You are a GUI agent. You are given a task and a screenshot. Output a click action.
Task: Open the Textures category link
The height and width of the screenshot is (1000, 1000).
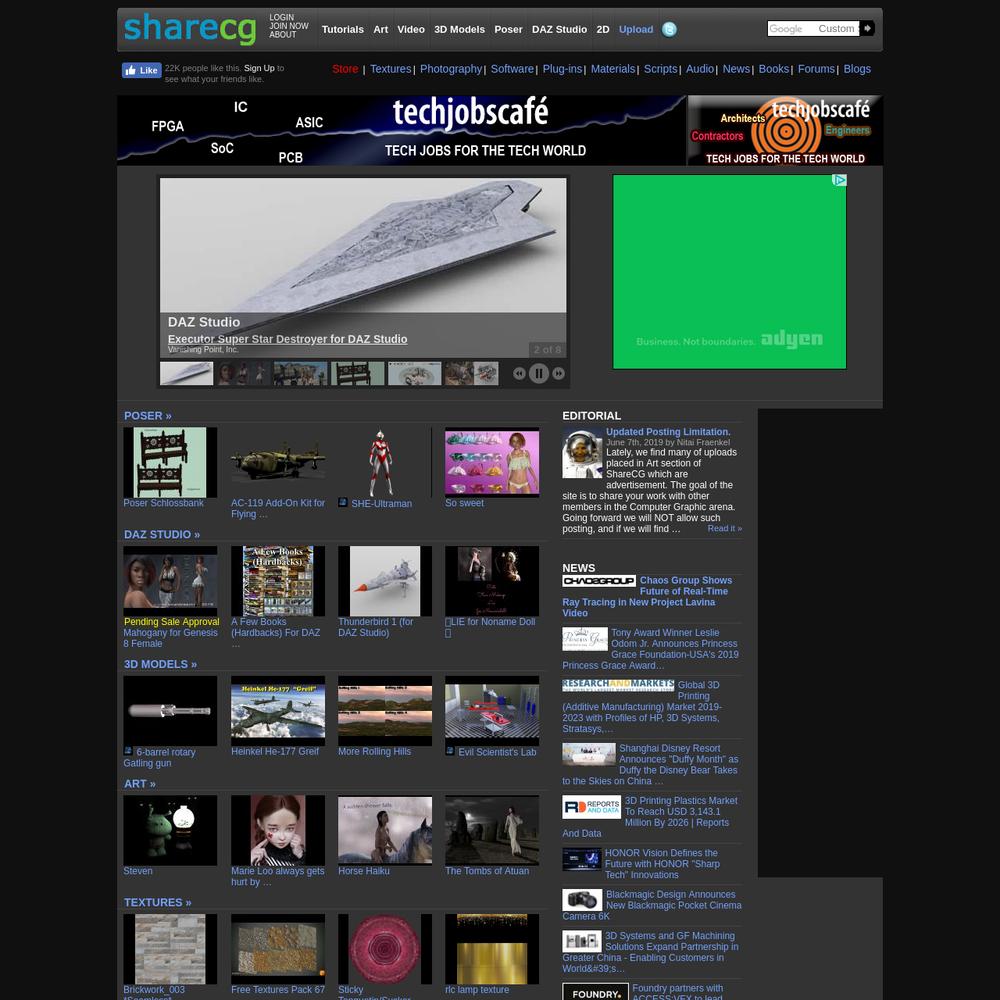[x=390, y=69]
